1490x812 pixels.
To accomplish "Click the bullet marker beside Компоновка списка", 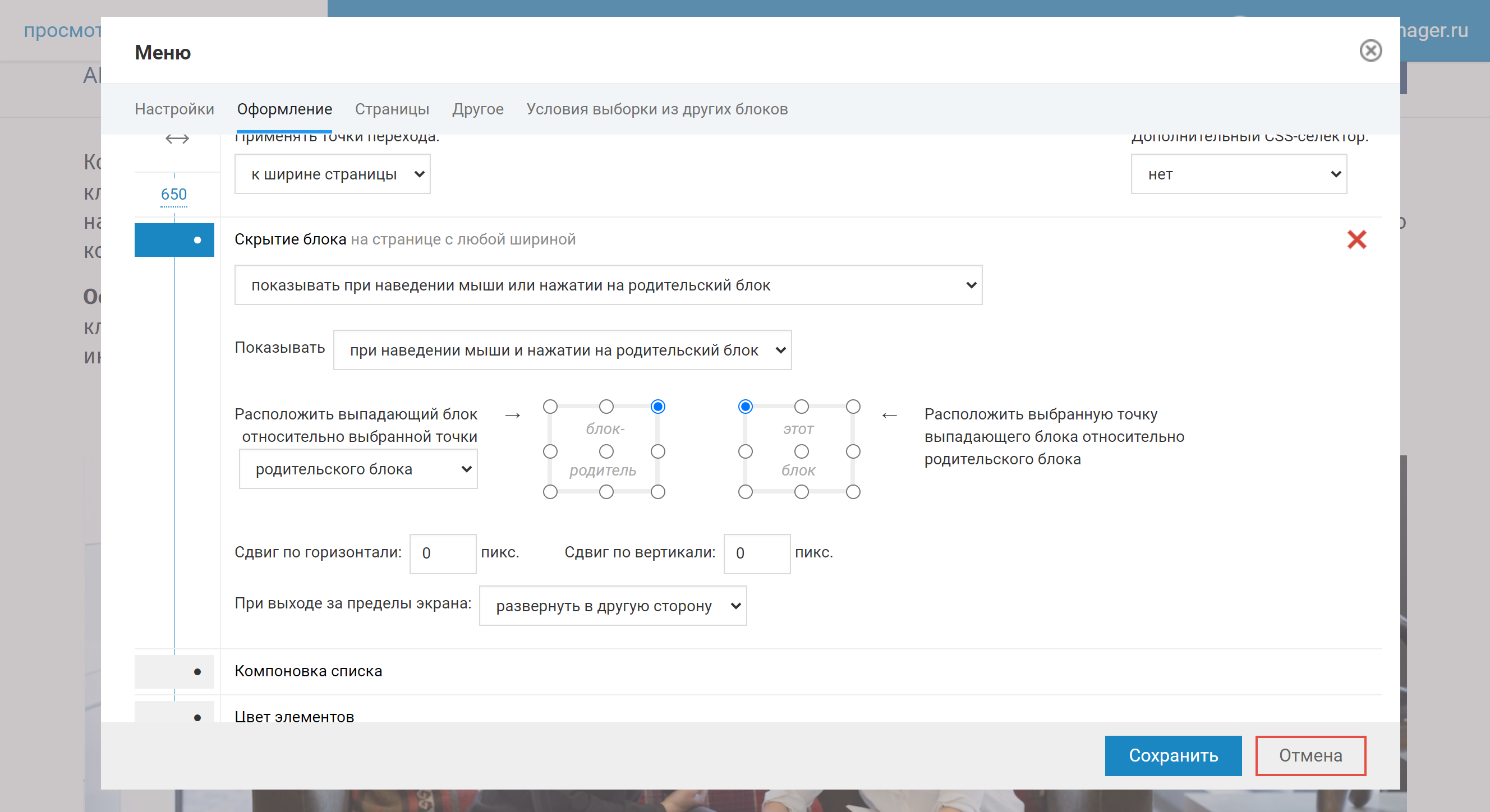I will click(x=197, y=672).
